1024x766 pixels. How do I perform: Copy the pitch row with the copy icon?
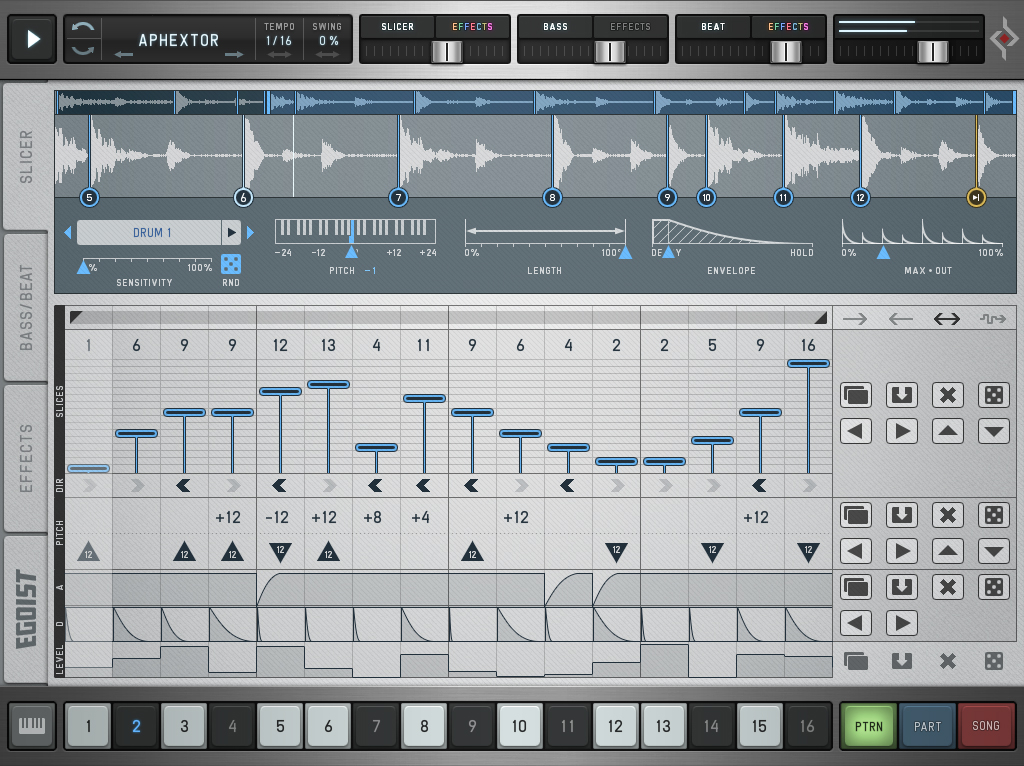coord(857,515)
